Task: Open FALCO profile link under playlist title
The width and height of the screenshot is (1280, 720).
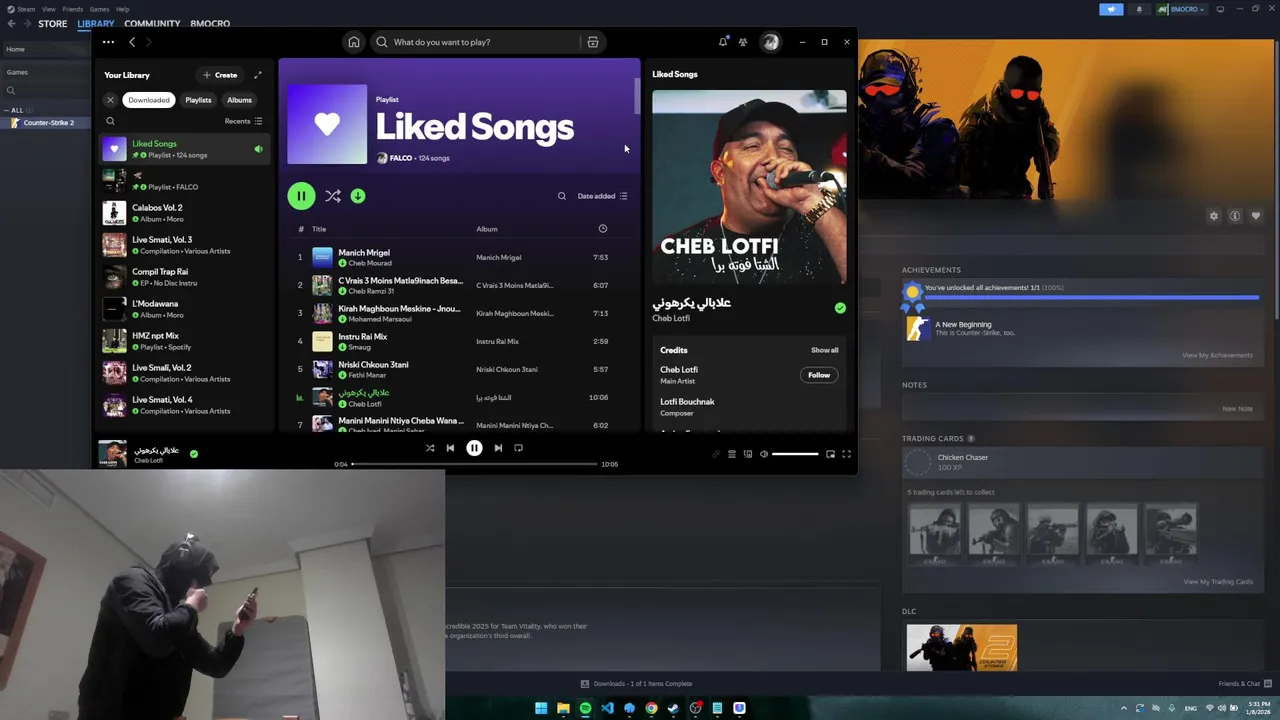Action: click(x=400, y=158)
